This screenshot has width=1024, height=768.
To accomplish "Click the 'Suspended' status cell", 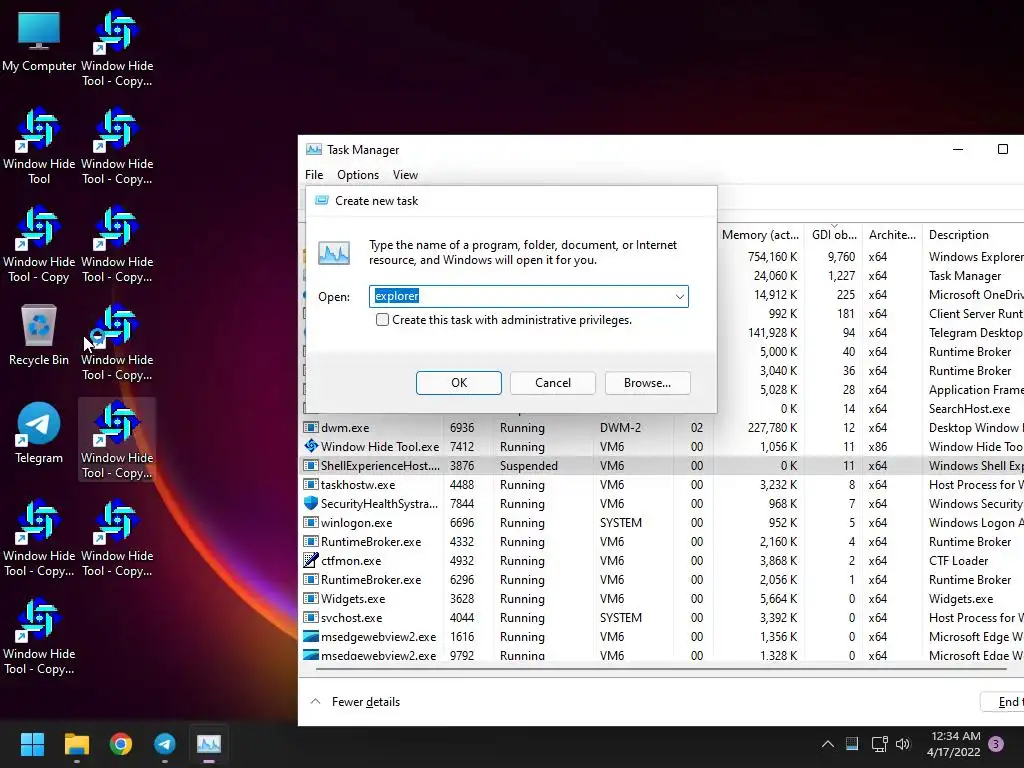I will point(528,466).
